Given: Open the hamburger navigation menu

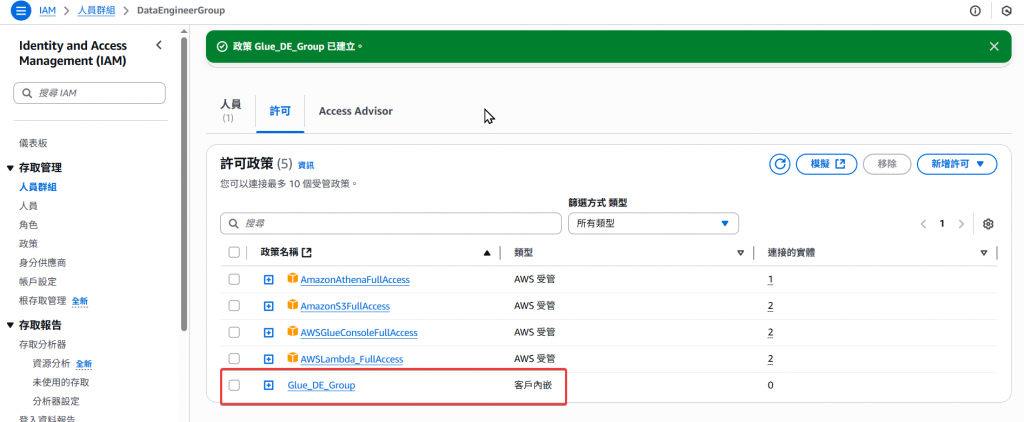Looking at the screenshot, I should pyautogui.click(x=20, y=10).
